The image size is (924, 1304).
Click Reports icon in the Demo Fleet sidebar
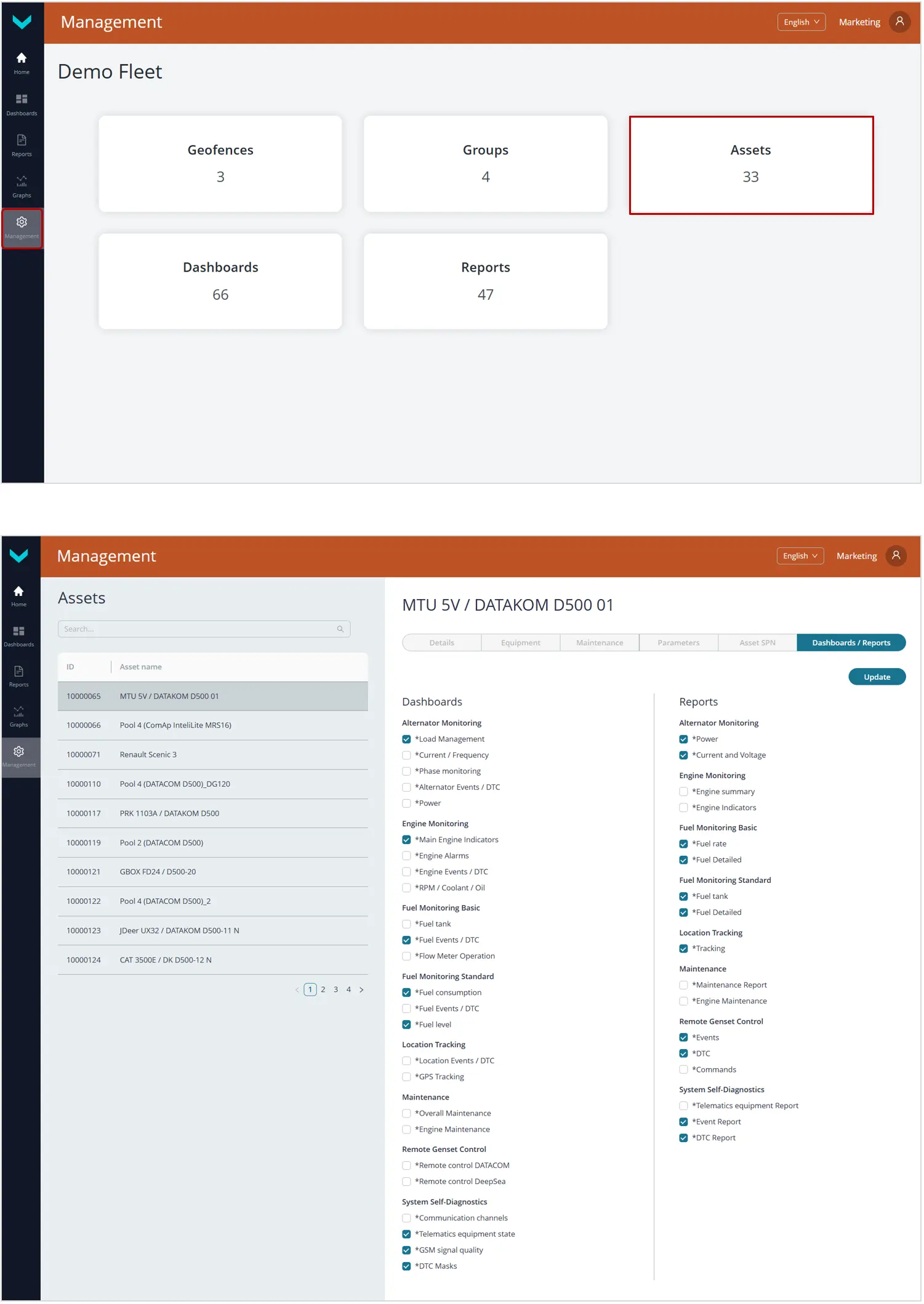coord(22,145)
